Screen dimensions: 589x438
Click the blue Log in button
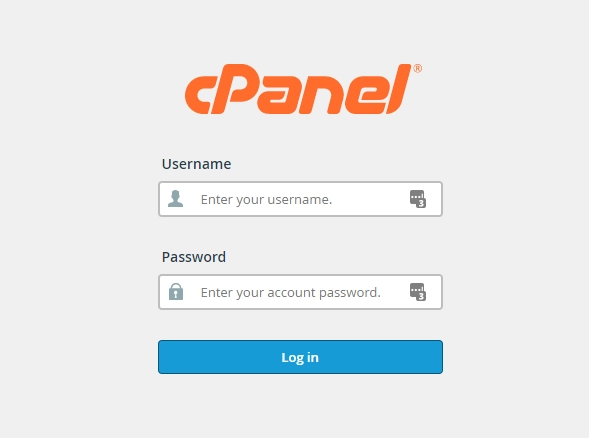click(301, 357)
